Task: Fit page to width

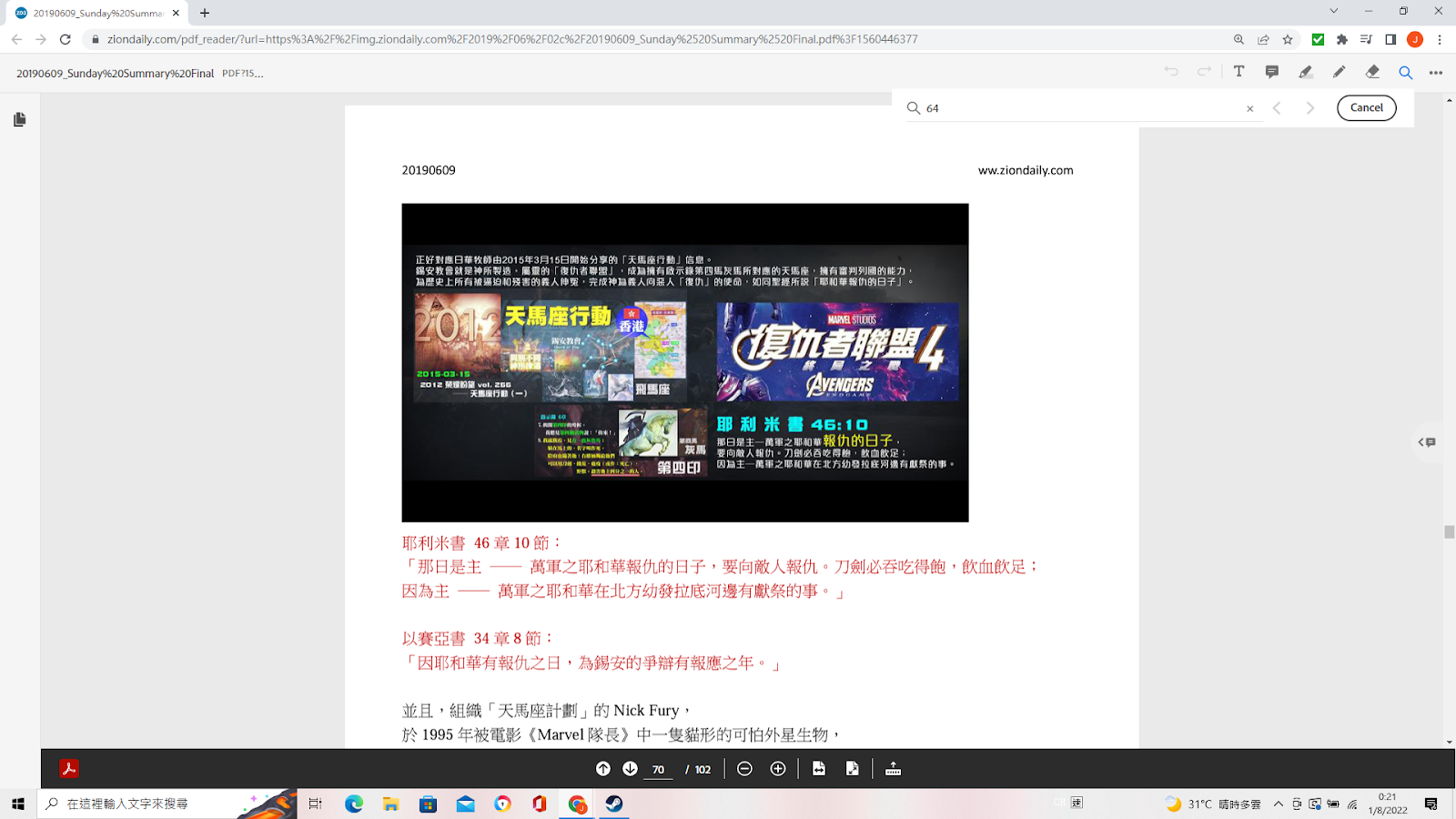Action: click(819, 769)
